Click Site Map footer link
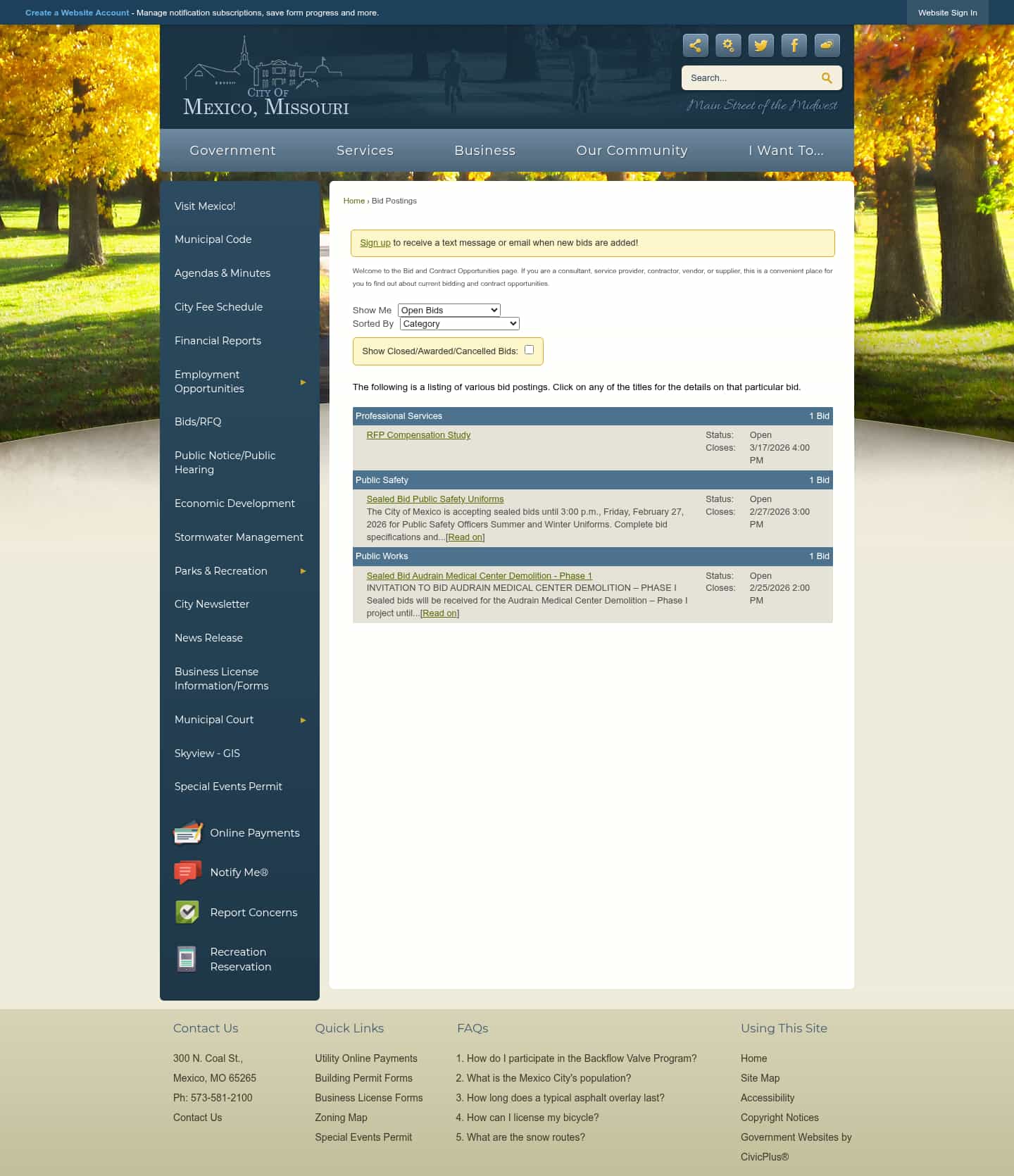This screenshot has width=1014, height=1176. (x=760, y=1078)
